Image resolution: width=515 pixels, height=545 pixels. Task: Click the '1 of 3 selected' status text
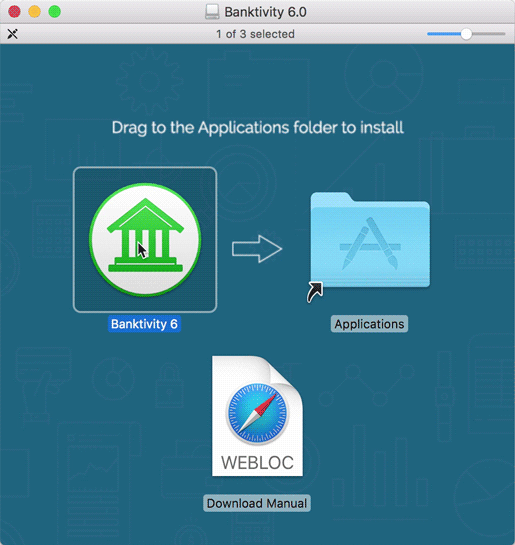click(255, 34)
